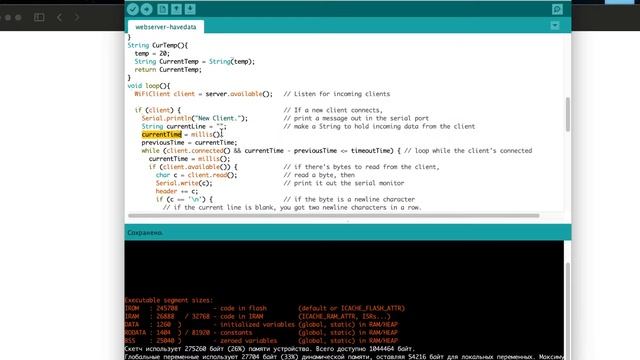Click 'Executable segment sizes:' console line
This screenshot has width=640, height=360.
click(x=169, y=300)
